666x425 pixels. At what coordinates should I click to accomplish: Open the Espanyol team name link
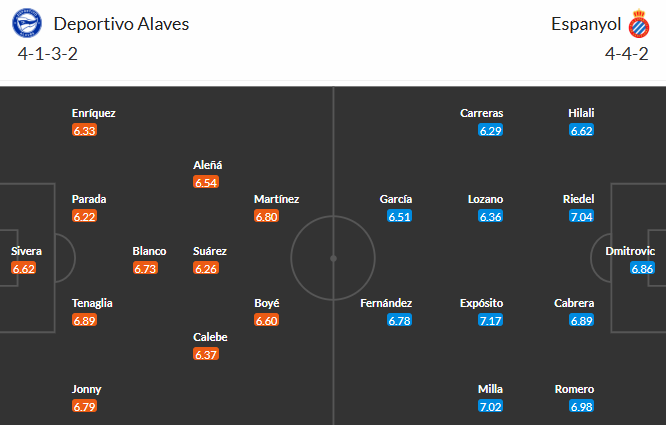[x=583, y=24]
